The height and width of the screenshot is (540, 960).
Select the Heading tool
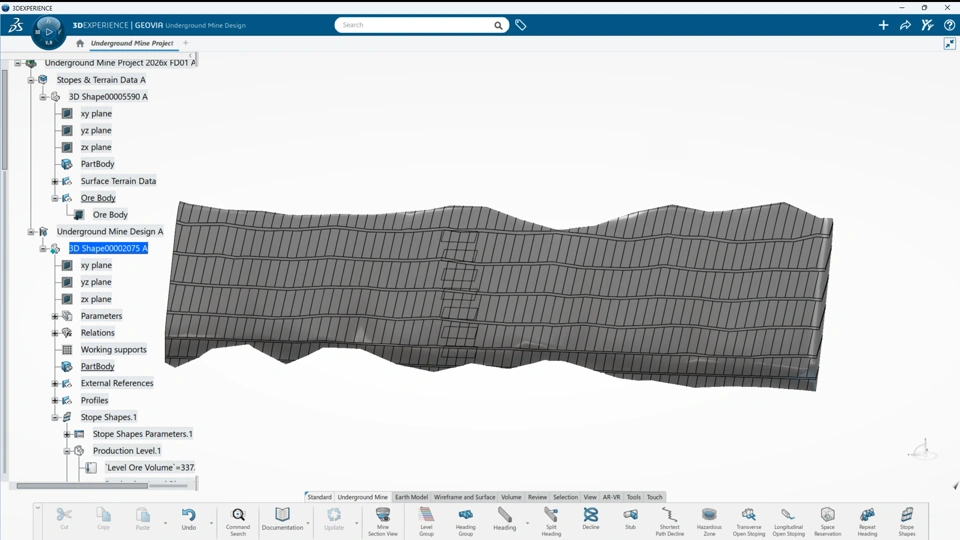(x=504, y=519)
